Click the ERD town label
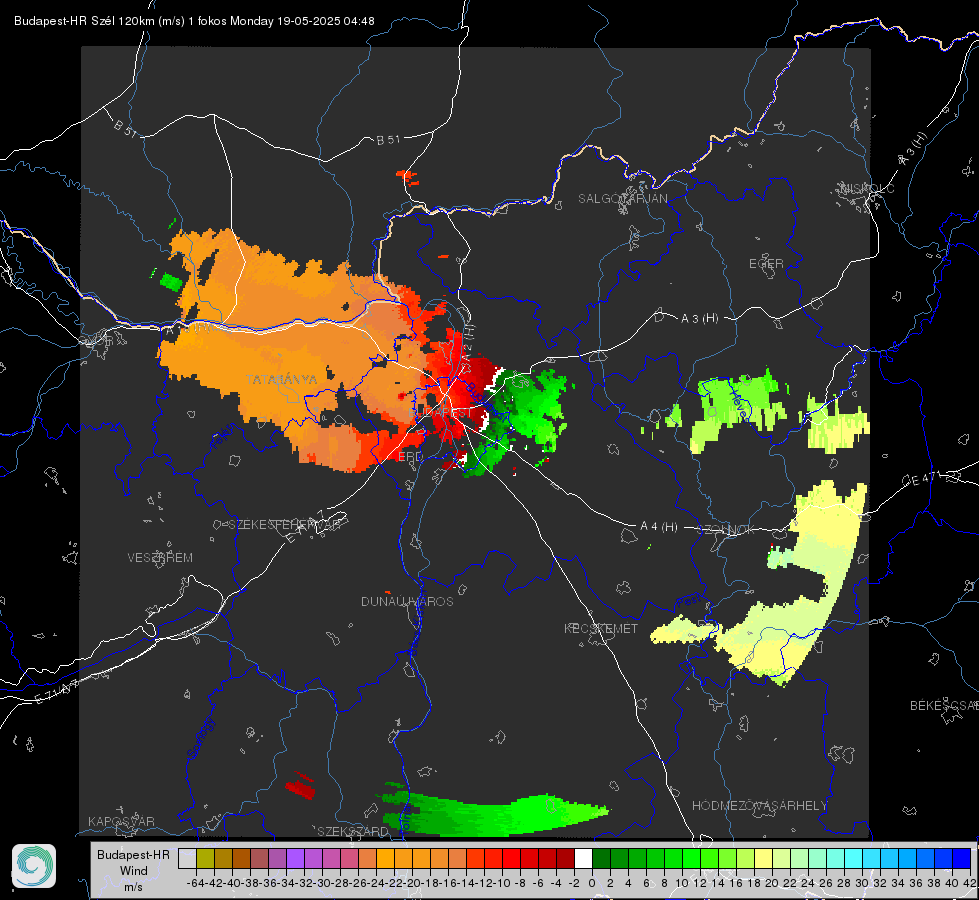 click(x=410, y=457)
